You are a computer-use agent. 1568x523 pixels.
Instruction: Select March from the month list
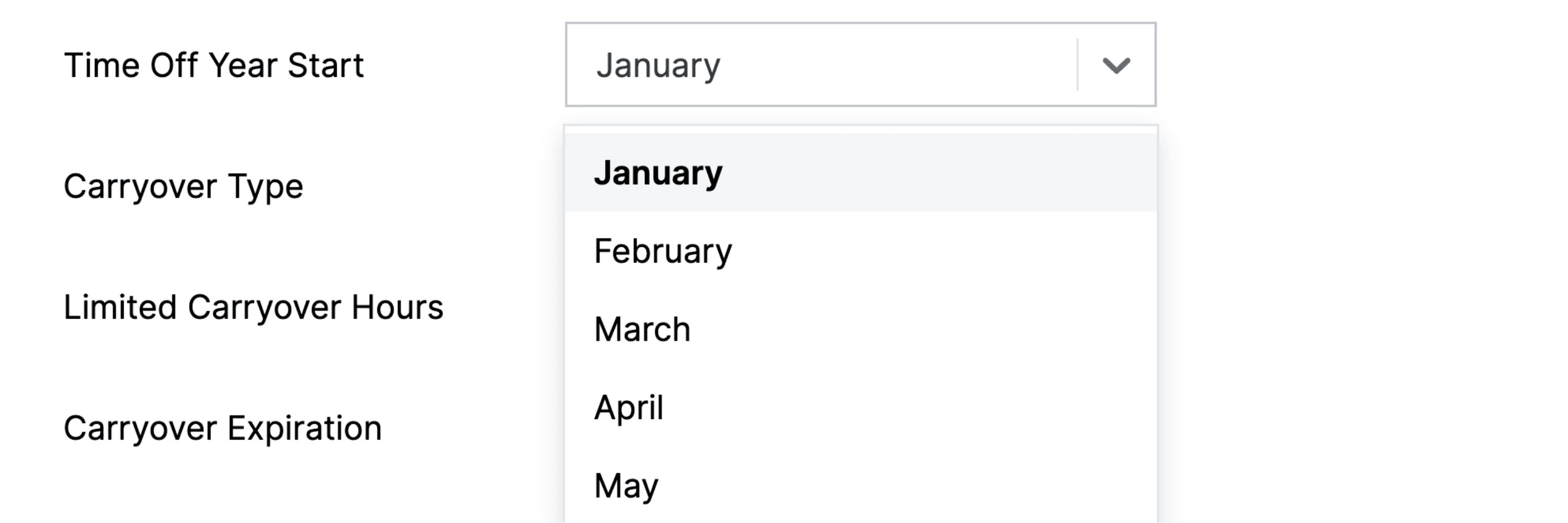[642, 328]
